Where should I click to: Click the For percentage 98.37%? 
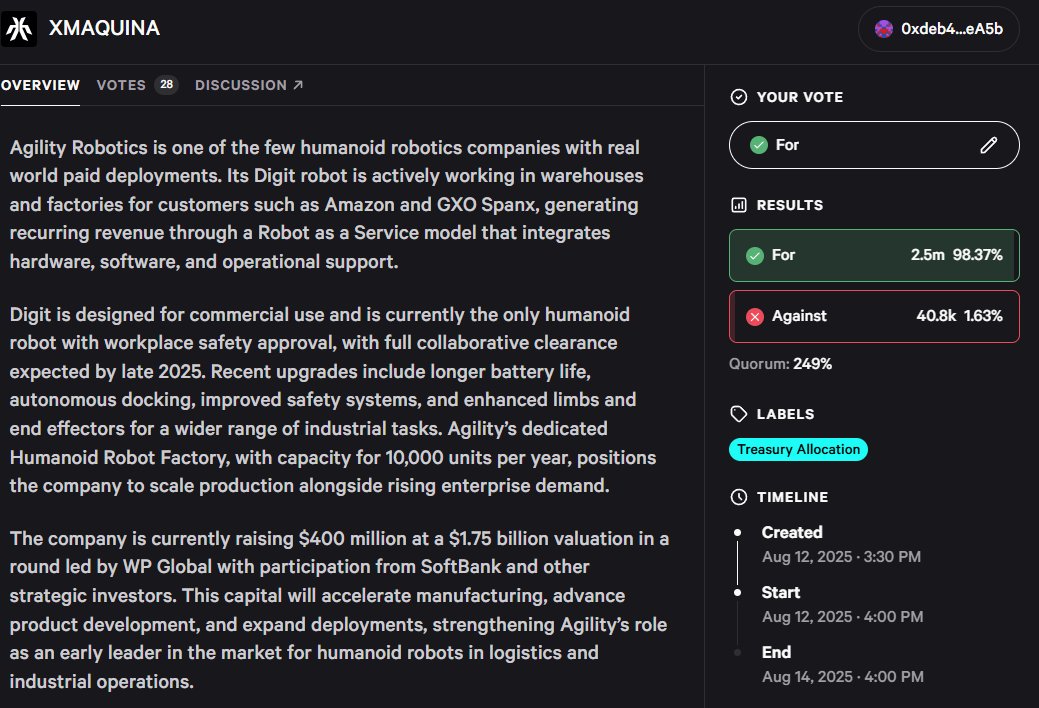[x=978, y=255]
